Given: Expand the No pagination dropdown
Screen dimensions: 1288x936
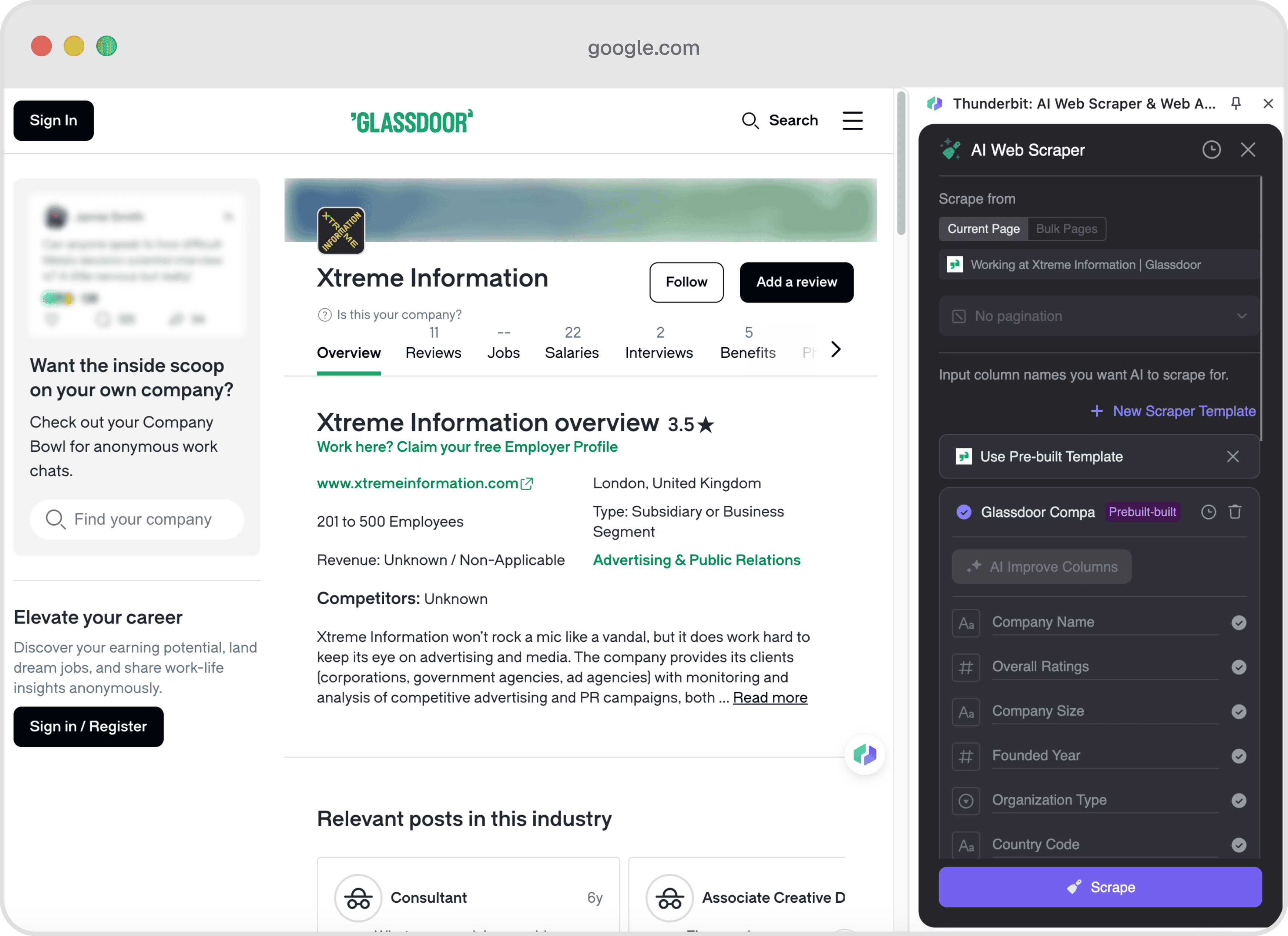Looking at the screenshot, I should pos(1242,316).
